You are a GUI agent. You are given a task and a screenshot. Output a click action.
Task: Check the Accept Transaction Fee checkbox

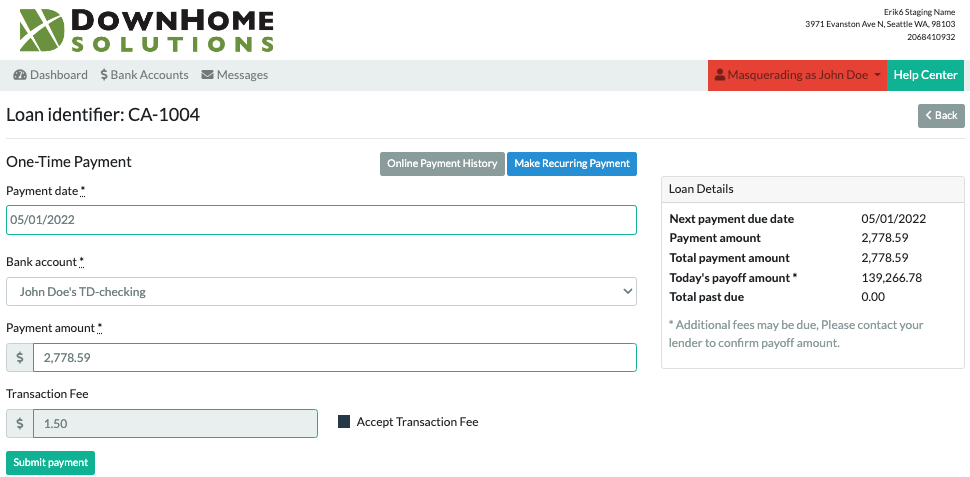(344, 422)
